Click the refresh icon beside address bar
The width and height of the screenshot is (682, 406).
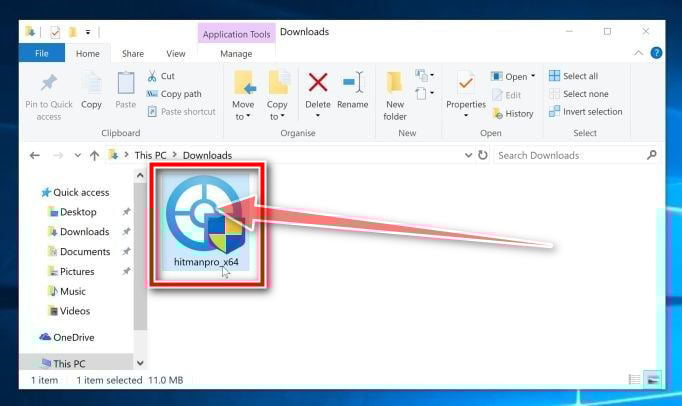coord(483,155)
